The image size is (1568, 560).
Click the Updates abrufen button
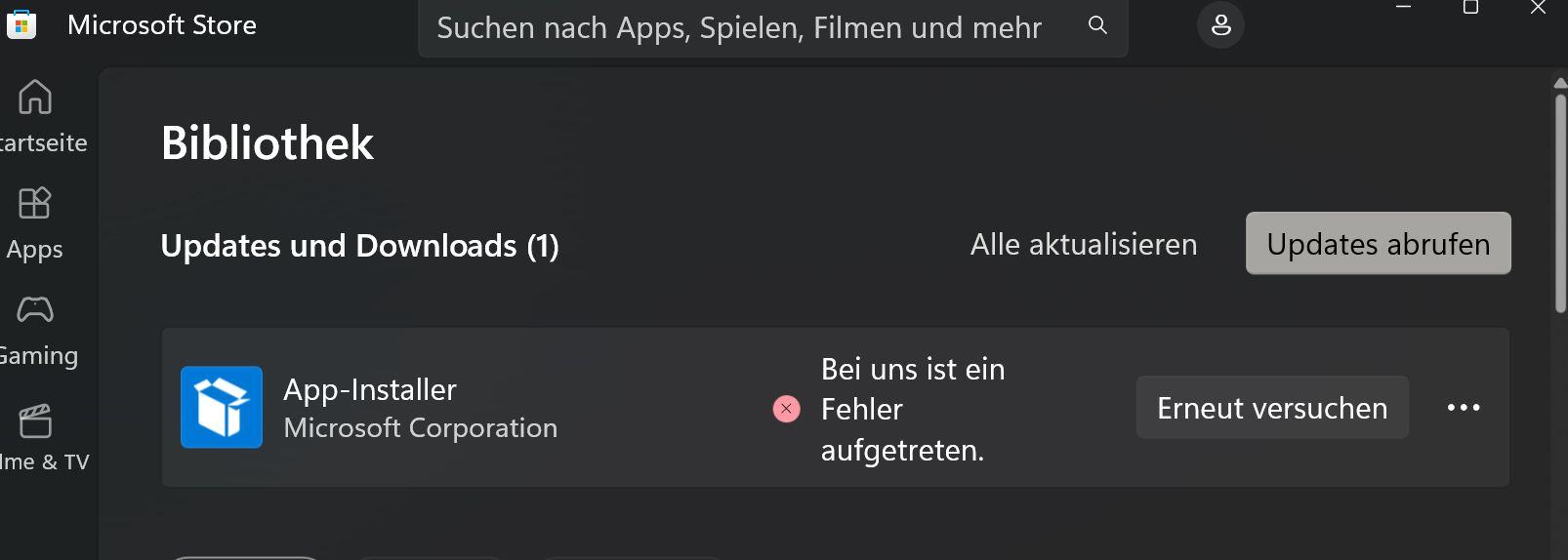(x=1378, y=243)
